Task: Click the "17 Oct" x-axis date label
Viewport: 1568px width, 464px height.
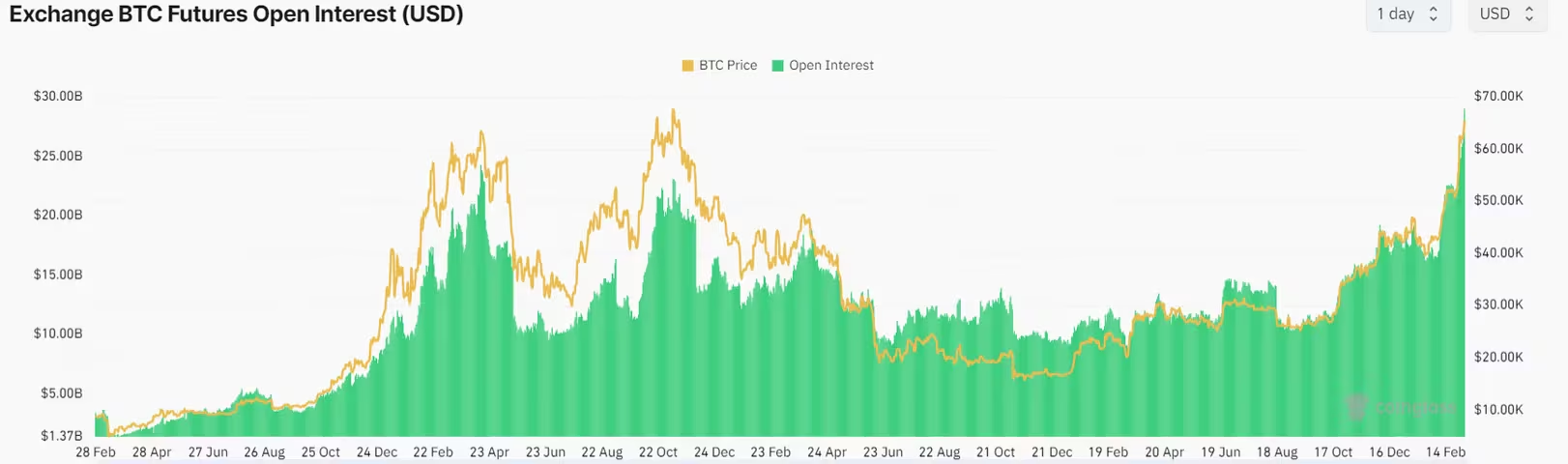Action: pos(1333,452)
